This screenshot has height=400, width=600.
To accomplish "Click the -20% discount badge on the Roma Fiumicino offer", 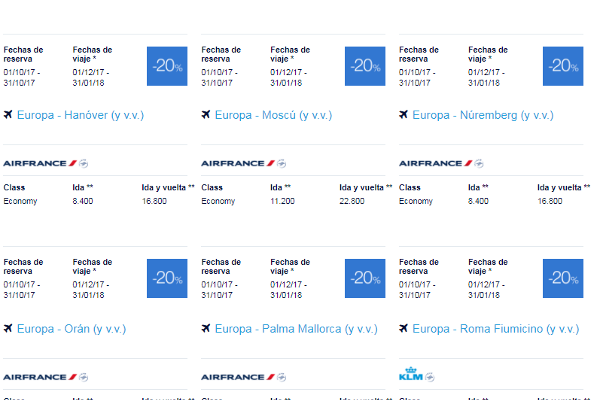I will coord(563,278).
